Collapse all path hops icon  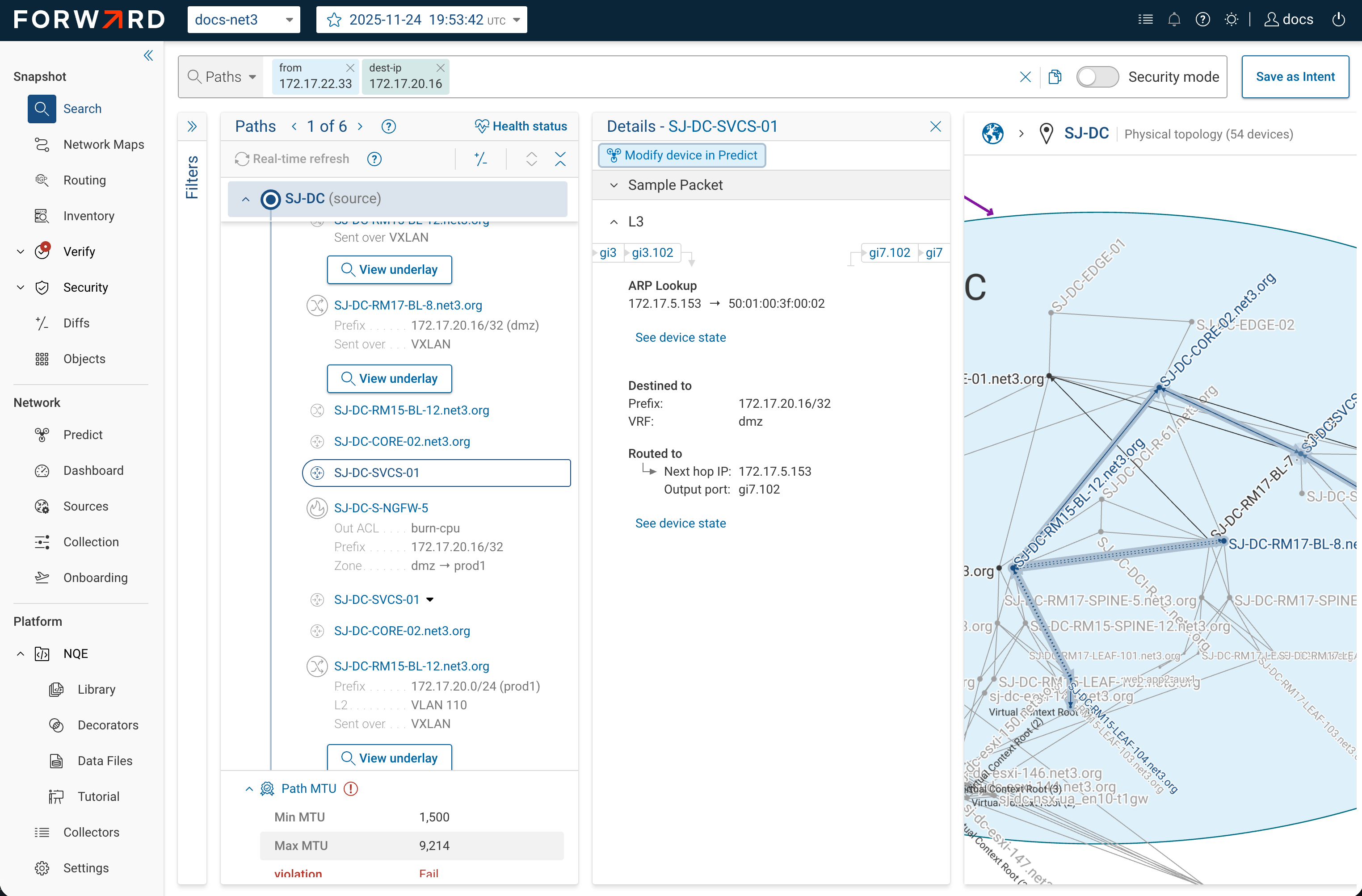[560, 159]
